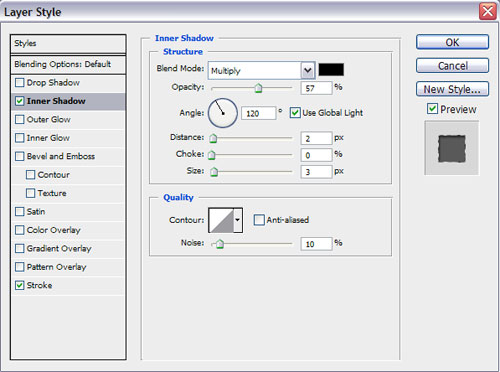Click the Choke slider handle
This screenshot has height=372, width=500.
212,155
